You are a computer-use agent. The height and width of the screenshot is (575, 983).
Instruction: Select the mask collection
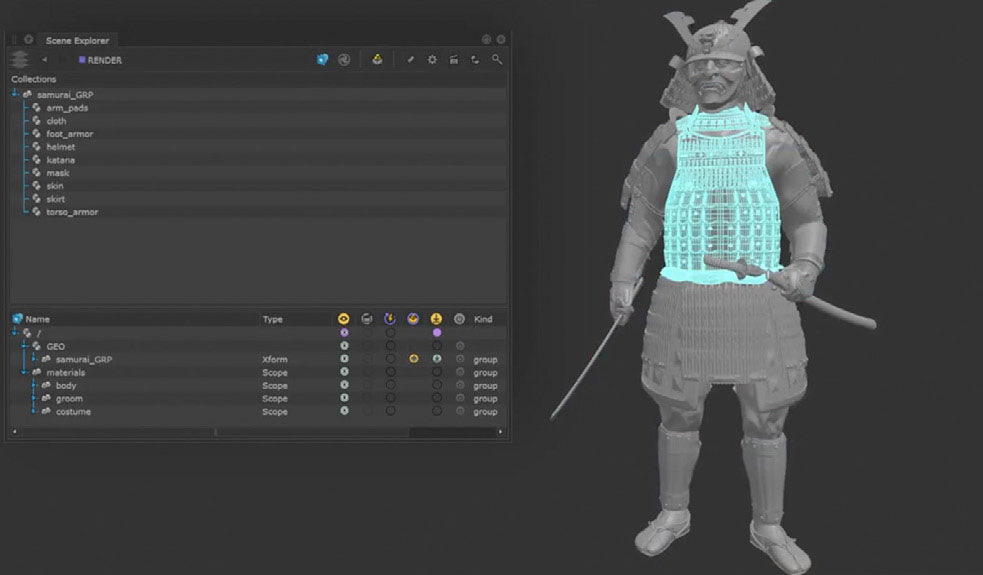[58, 173]
